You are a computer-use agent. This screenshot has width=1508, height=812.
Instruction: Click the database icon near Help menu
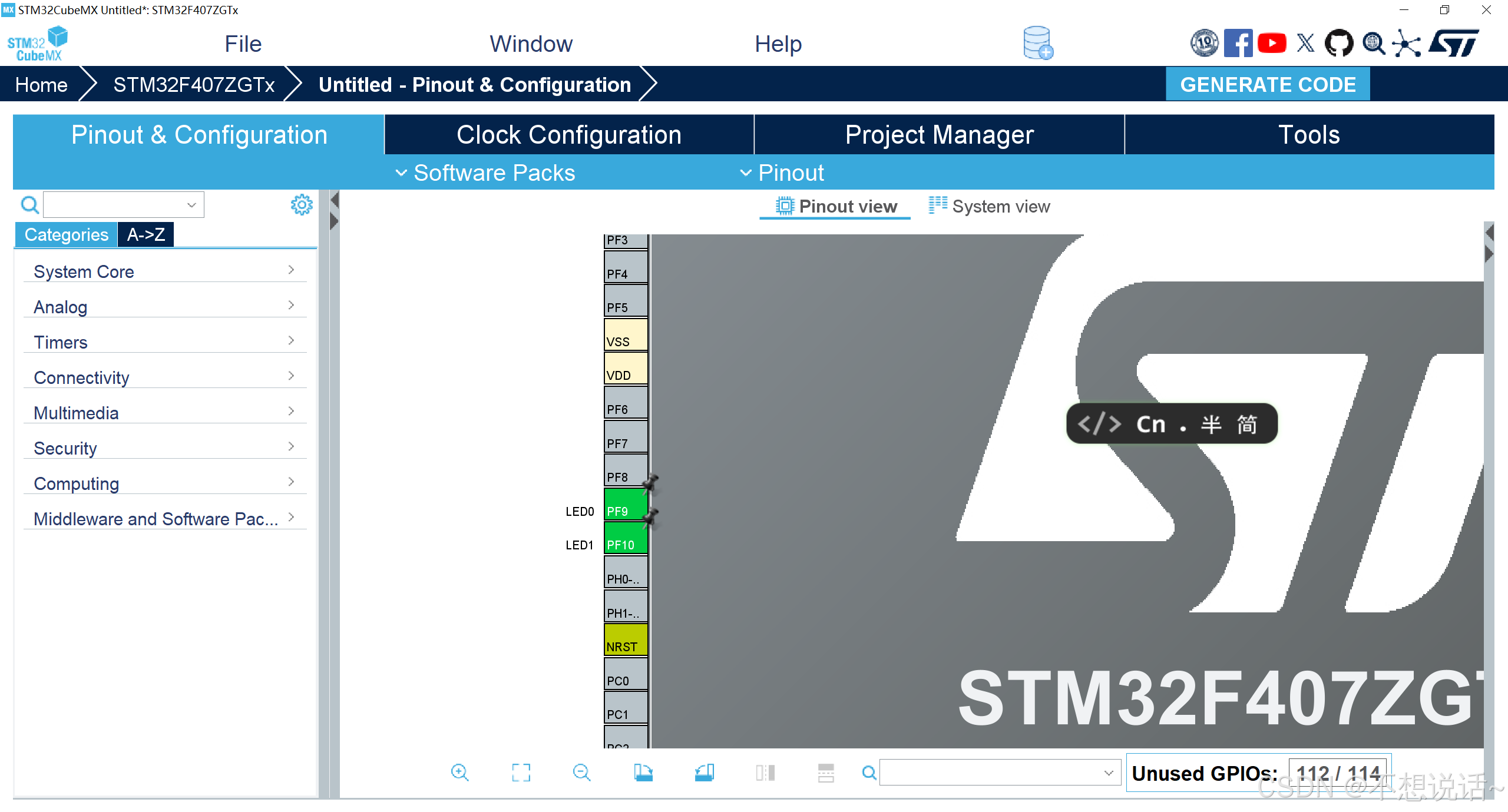(x=1037, y=43)
